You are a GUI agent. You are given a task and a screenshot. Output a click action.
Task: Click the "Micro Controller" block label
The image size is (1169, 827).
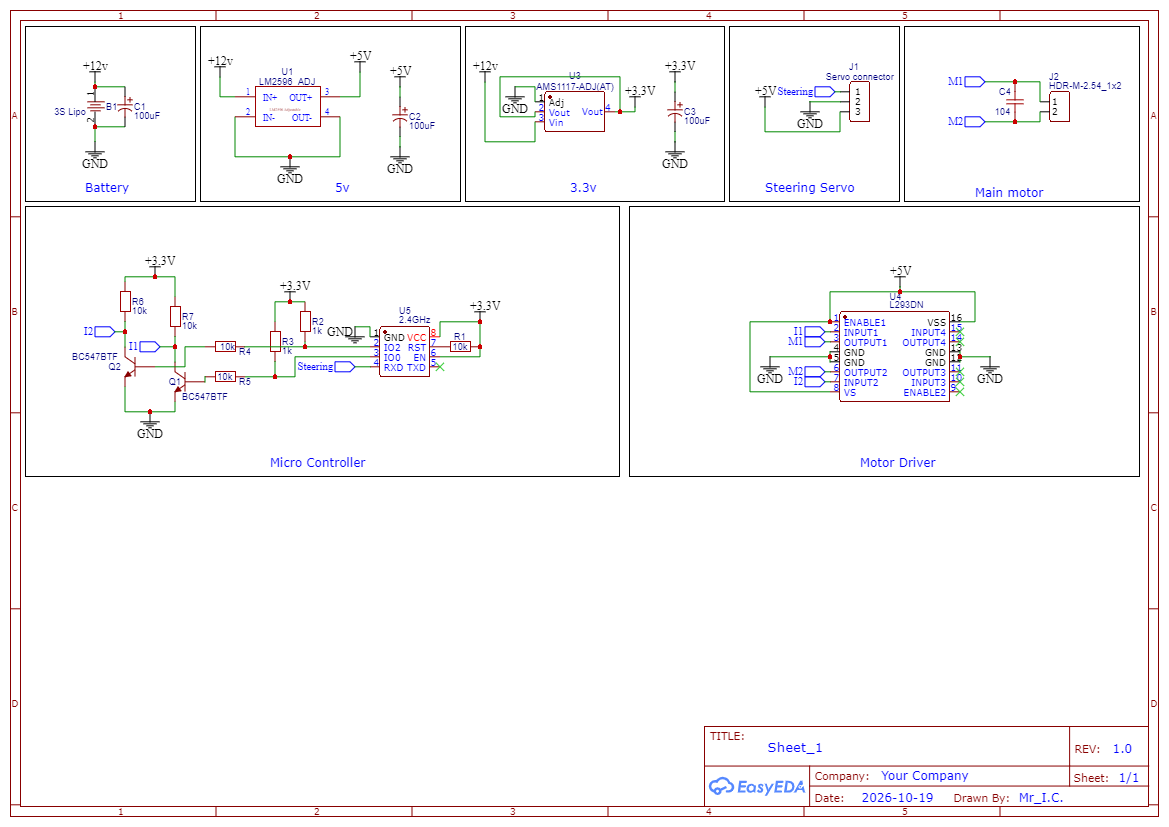point(318,462)
